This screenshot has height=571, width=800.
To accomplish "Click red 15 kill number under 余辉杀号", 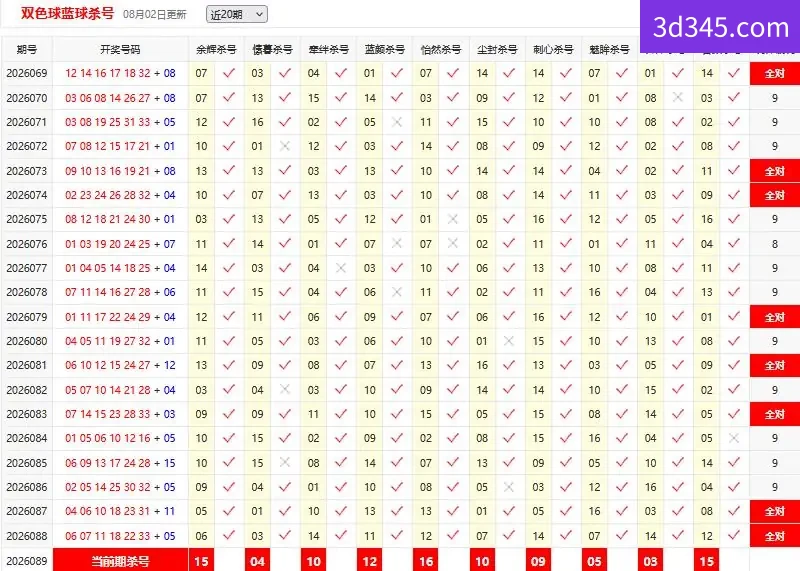I will click(x=202, y=561).
